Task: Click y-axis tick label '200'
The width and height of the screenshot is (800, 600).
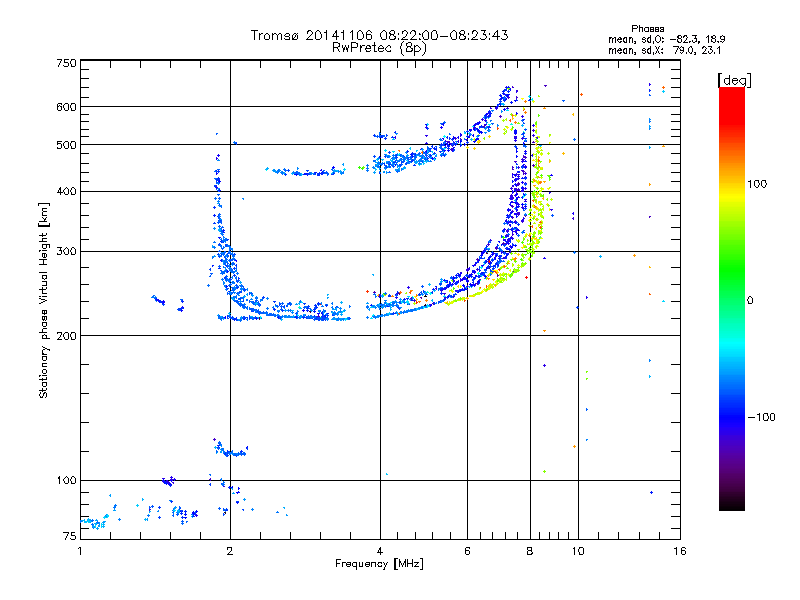Action: [66, 336]
